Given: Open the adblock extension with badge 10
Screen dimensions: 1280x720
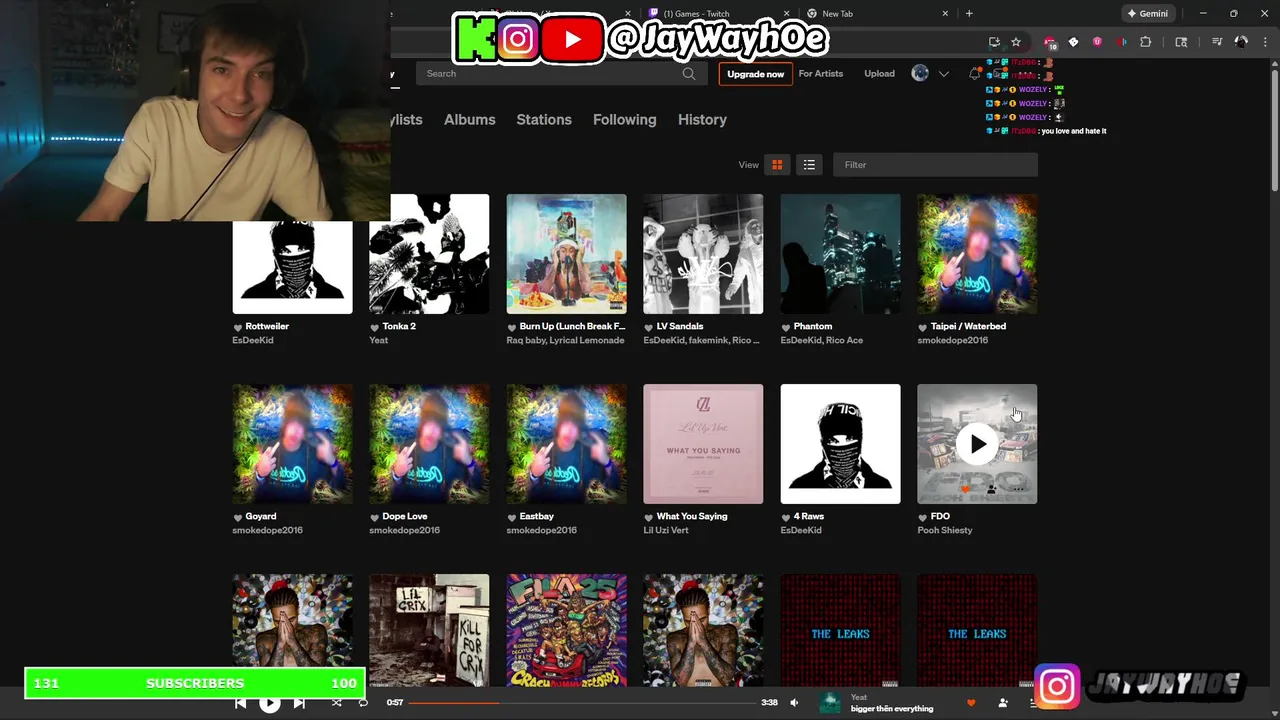Looking at the screenshot, I should click(x=1049, y=42).
